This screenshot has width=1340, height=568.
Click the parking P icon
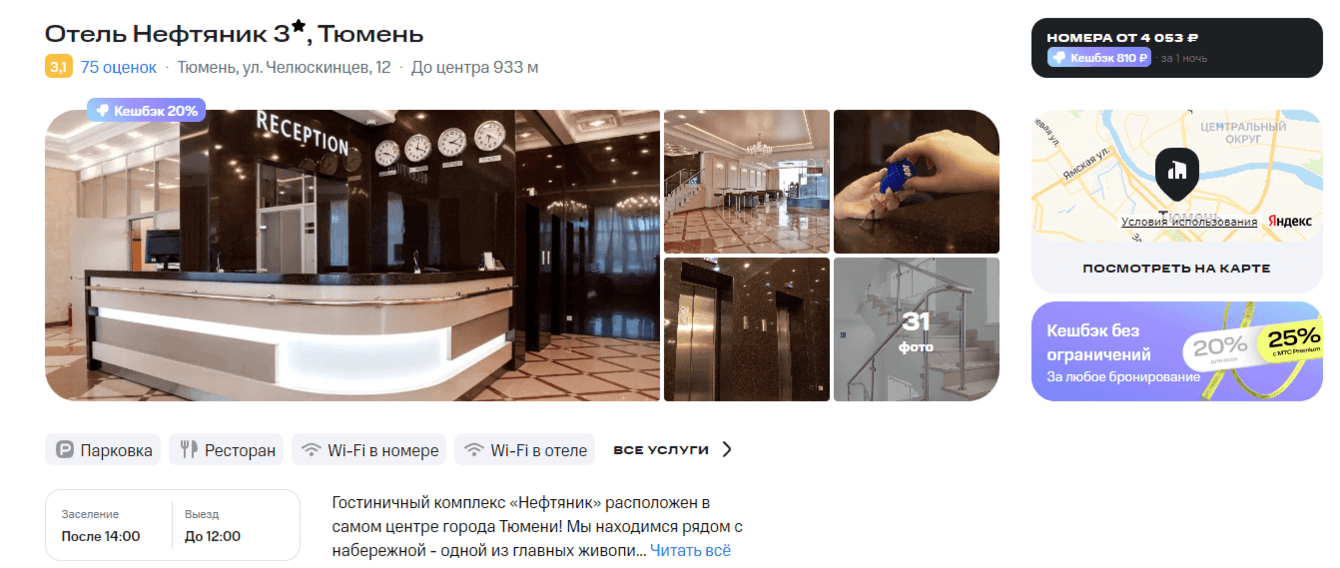click(x=65, y=450)
